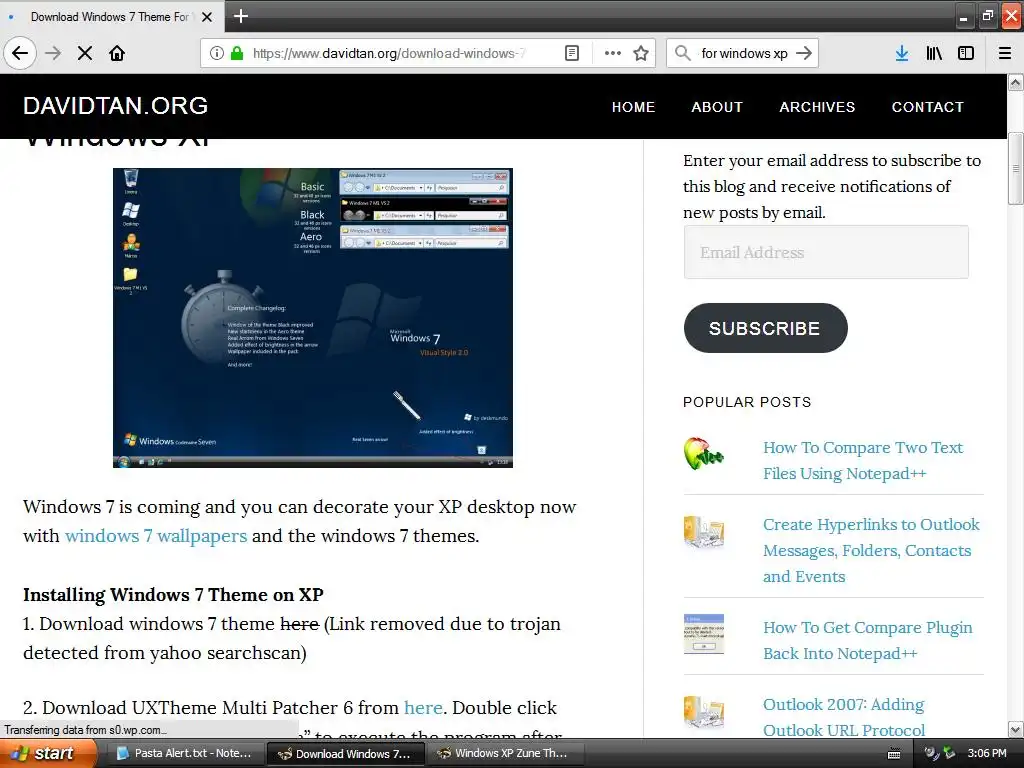Follow the 'windows 7 wallpapers' link
1024x768 pixels.
156,536
